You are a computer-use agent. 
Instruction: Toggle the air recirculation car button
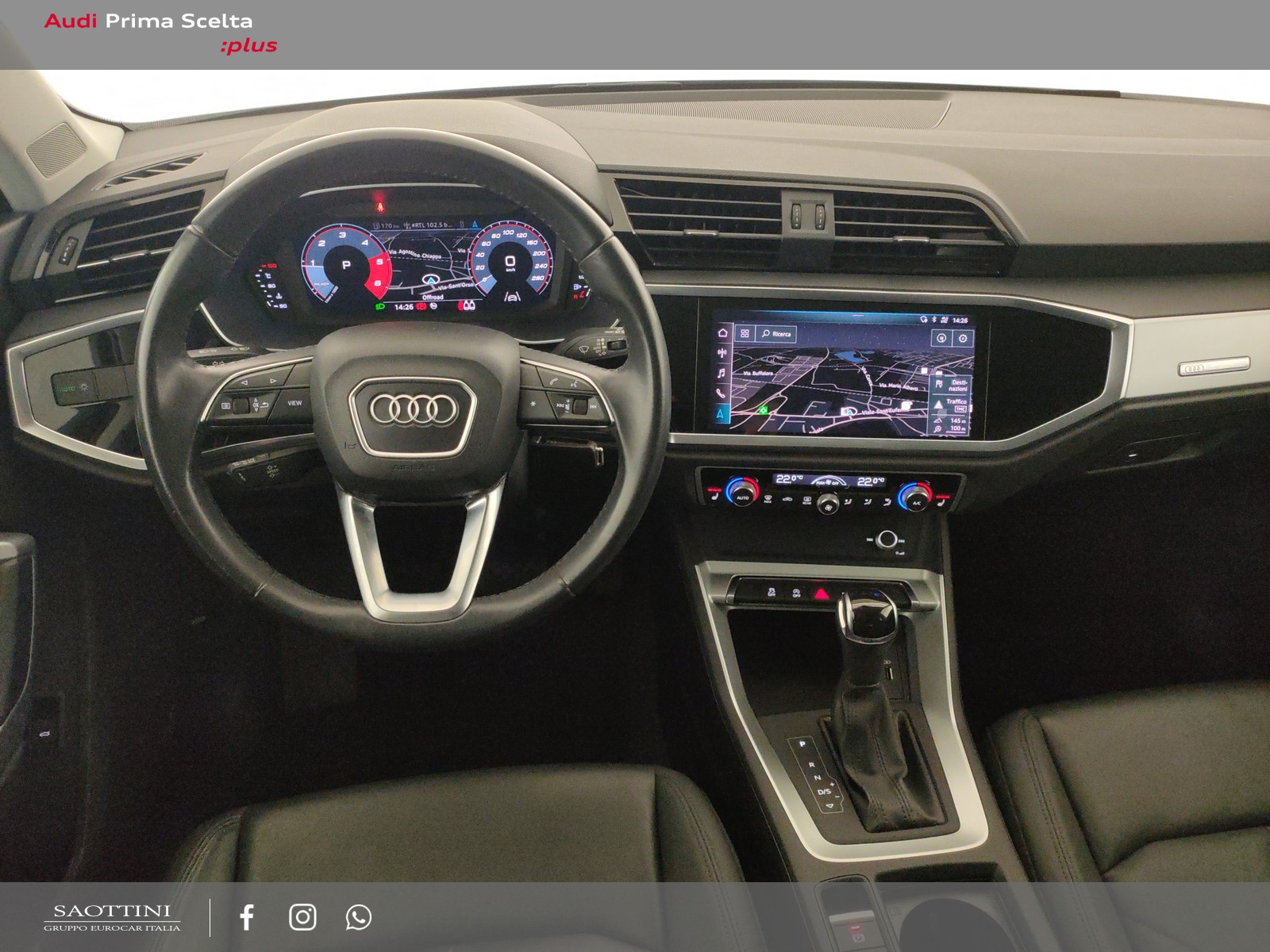(x=787, y=499)
